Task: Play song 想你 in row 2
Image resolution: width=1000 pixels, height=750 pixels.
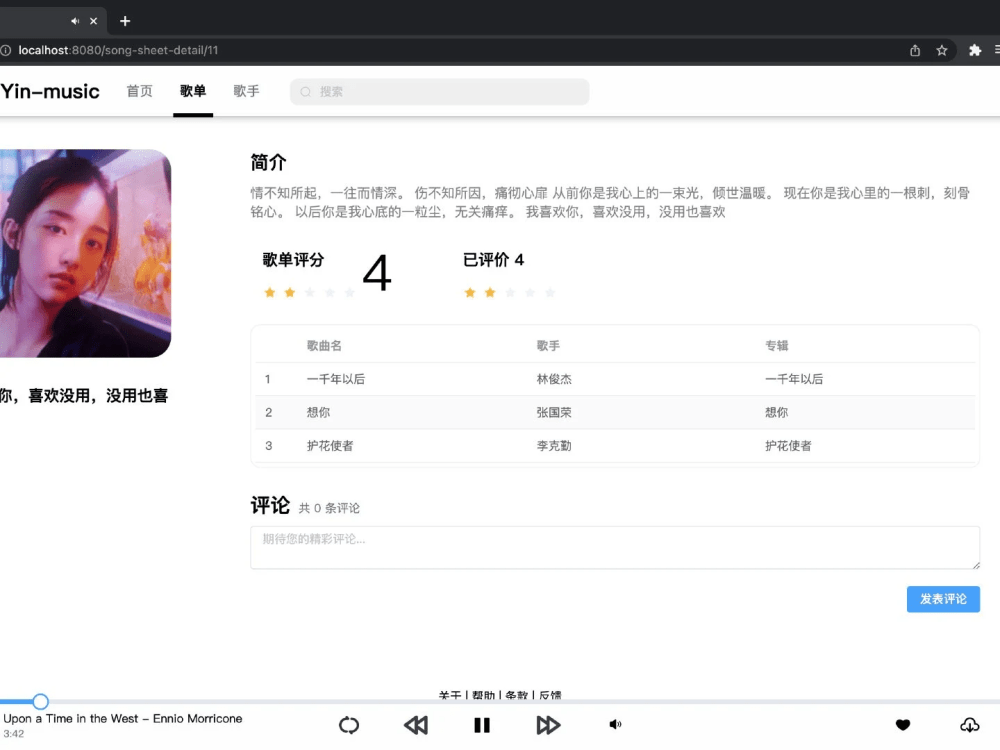Action: coord(318,413)
